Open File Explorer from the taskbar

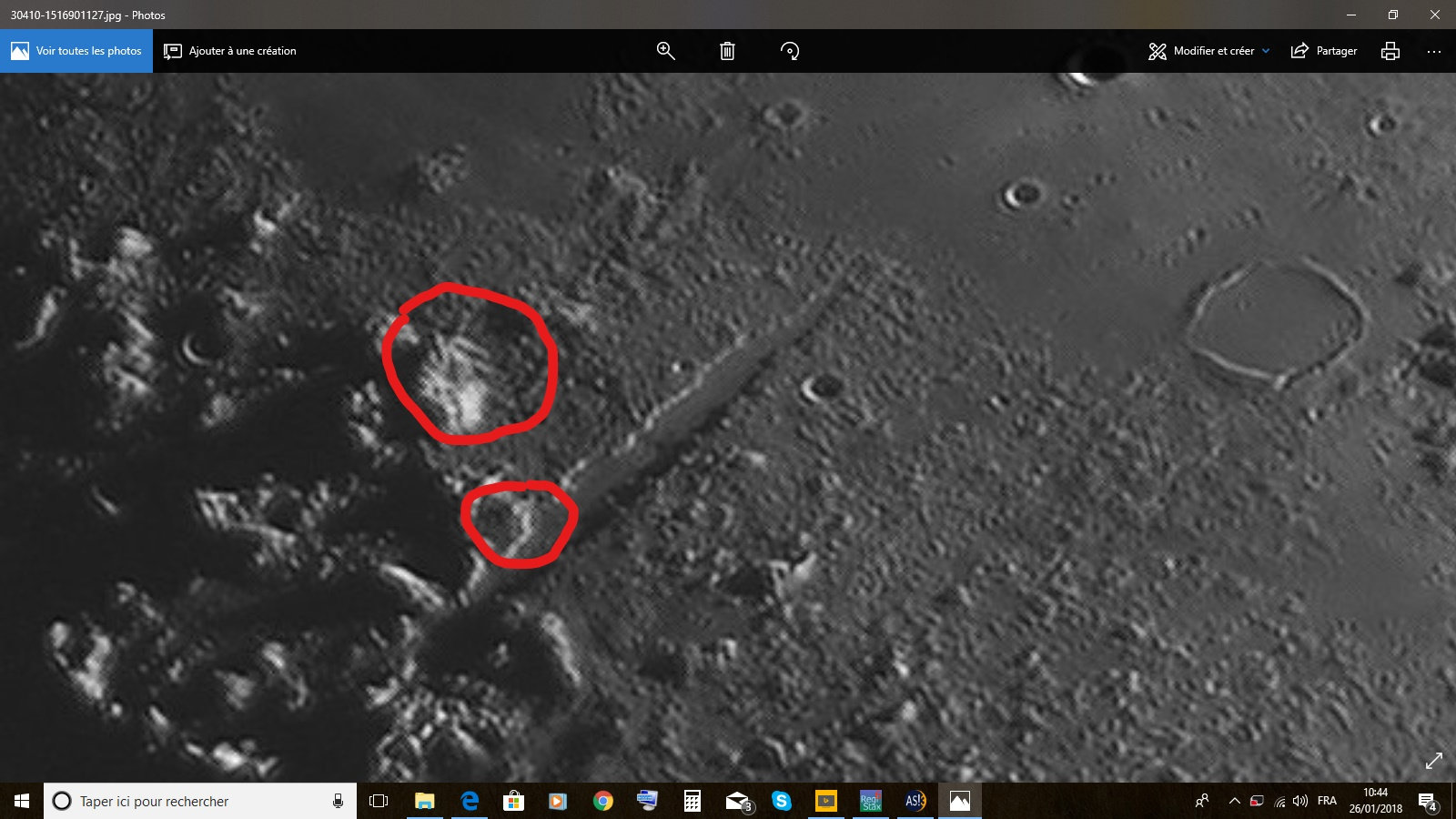click(424, 801)
